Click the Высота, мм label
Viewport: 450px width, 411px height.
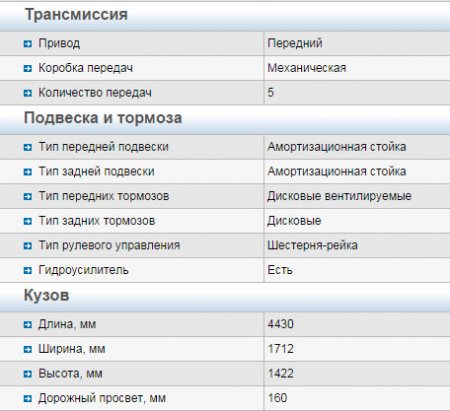[x=70, y=374]
